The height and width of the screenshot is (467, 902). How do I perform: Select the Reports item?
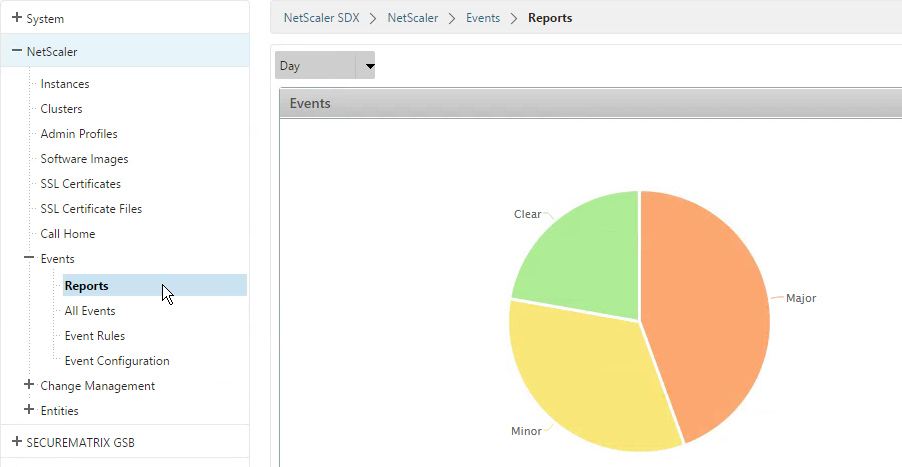(x=155, y=285)
